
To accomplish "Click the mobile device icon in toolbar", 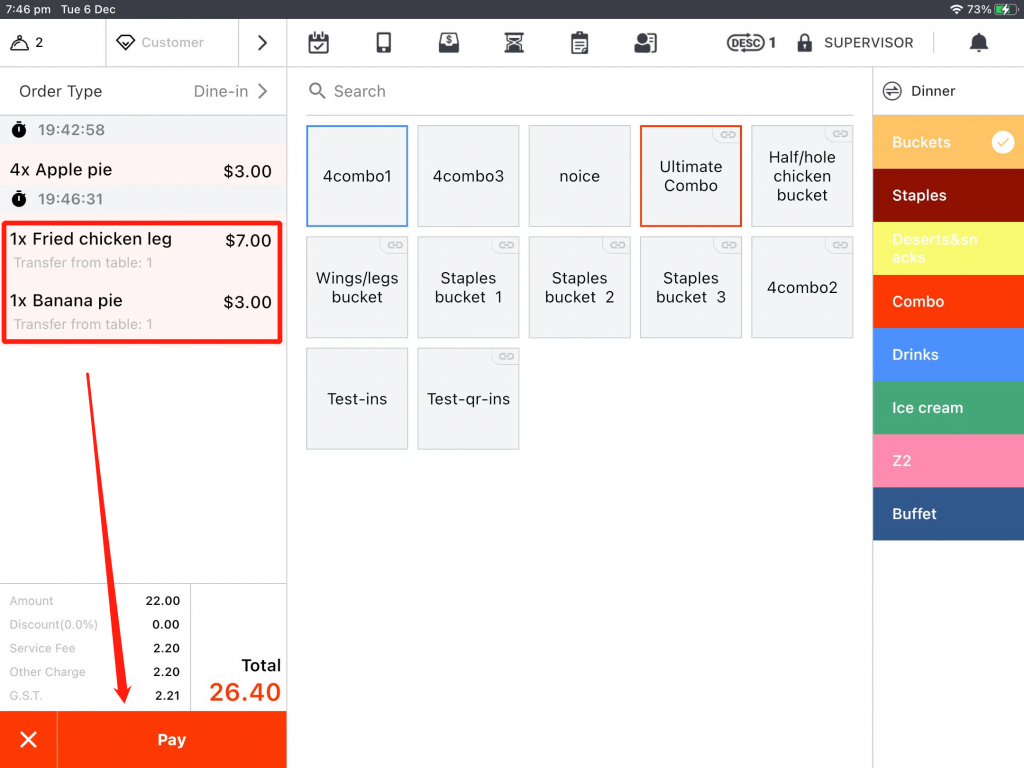I will click(383, 43).
